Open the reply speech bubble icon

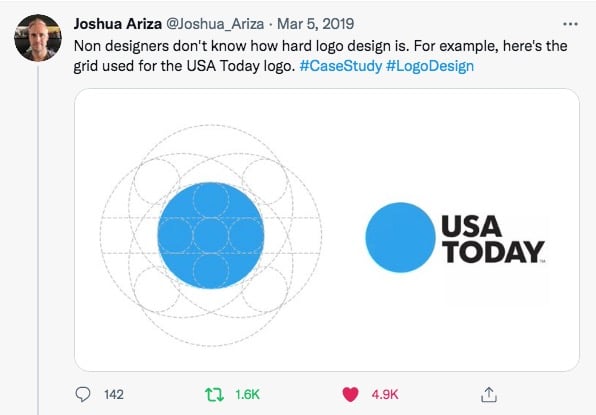click(83, 394)
